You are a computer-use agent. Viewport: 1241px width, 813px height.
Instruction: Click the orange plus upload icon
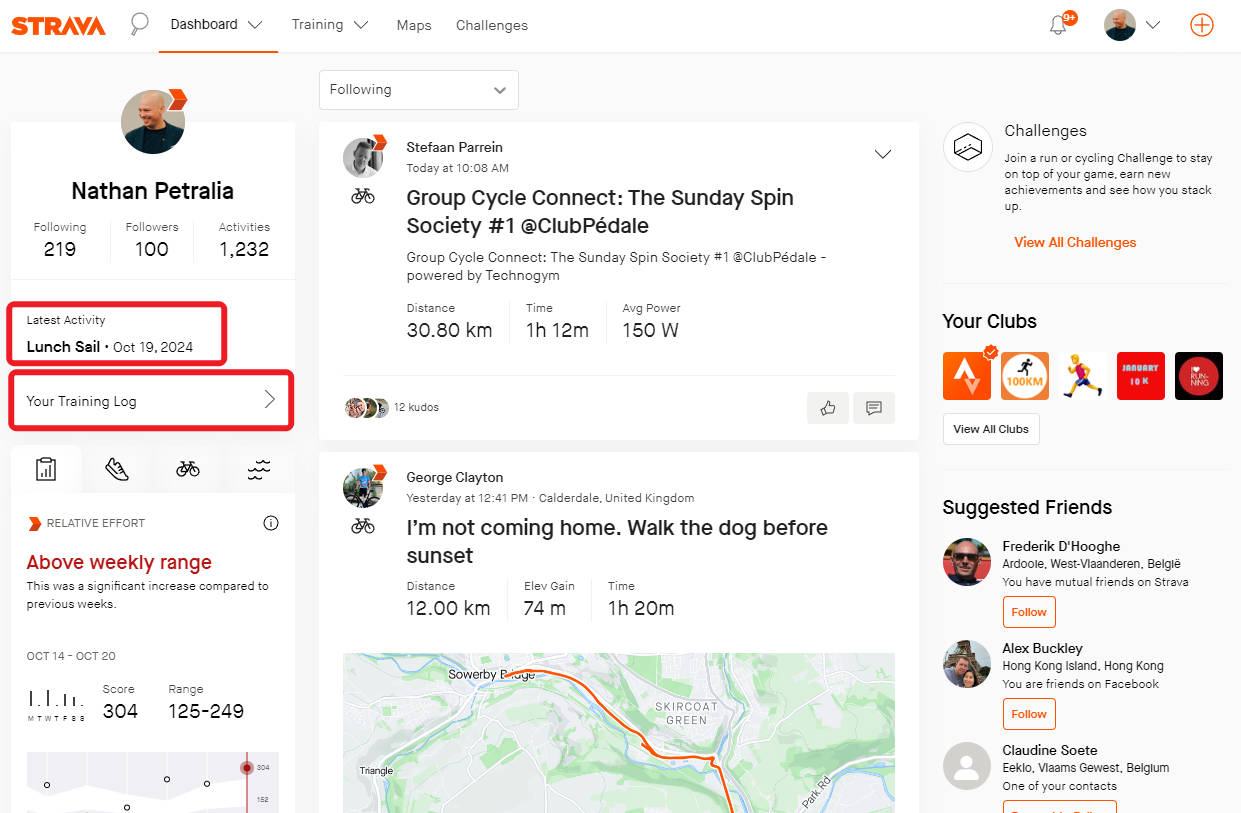(1202, 25)
